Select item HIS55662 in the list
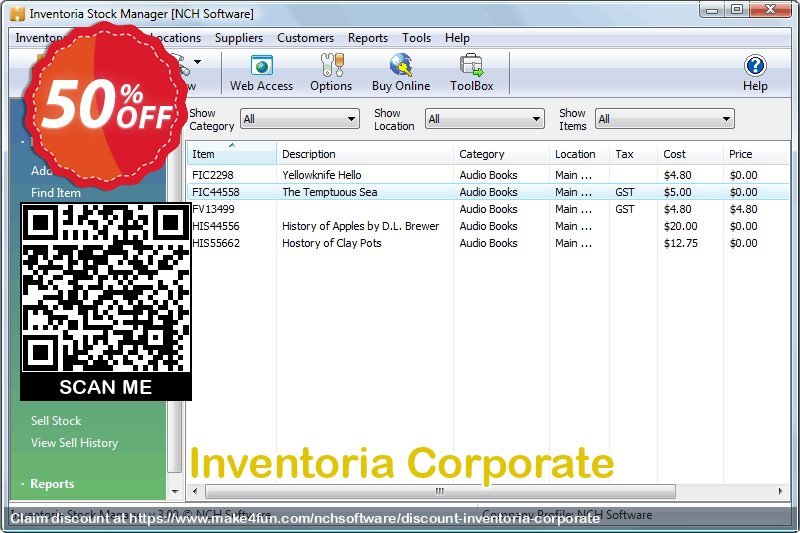Viewport: 800px width, 533px height. [x=488, y=243]
